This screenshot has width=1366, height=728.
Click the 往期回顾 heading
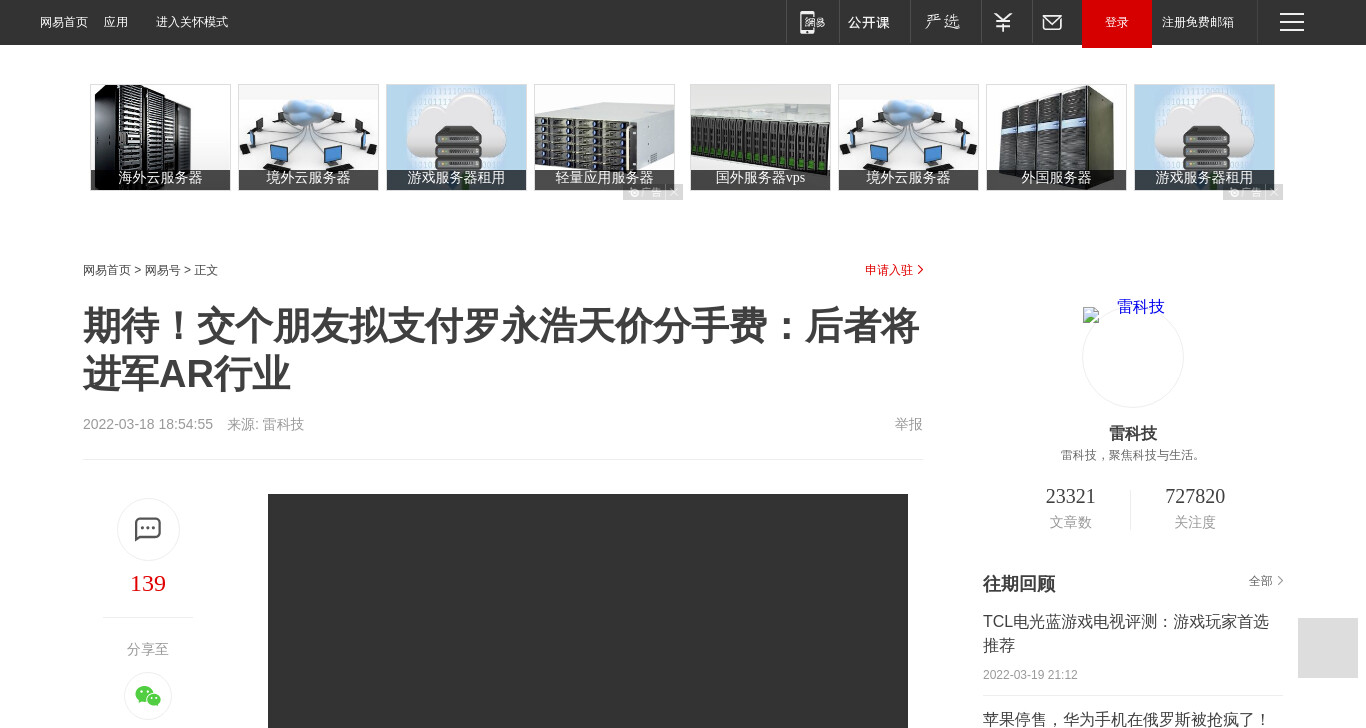click(1019, 584)
